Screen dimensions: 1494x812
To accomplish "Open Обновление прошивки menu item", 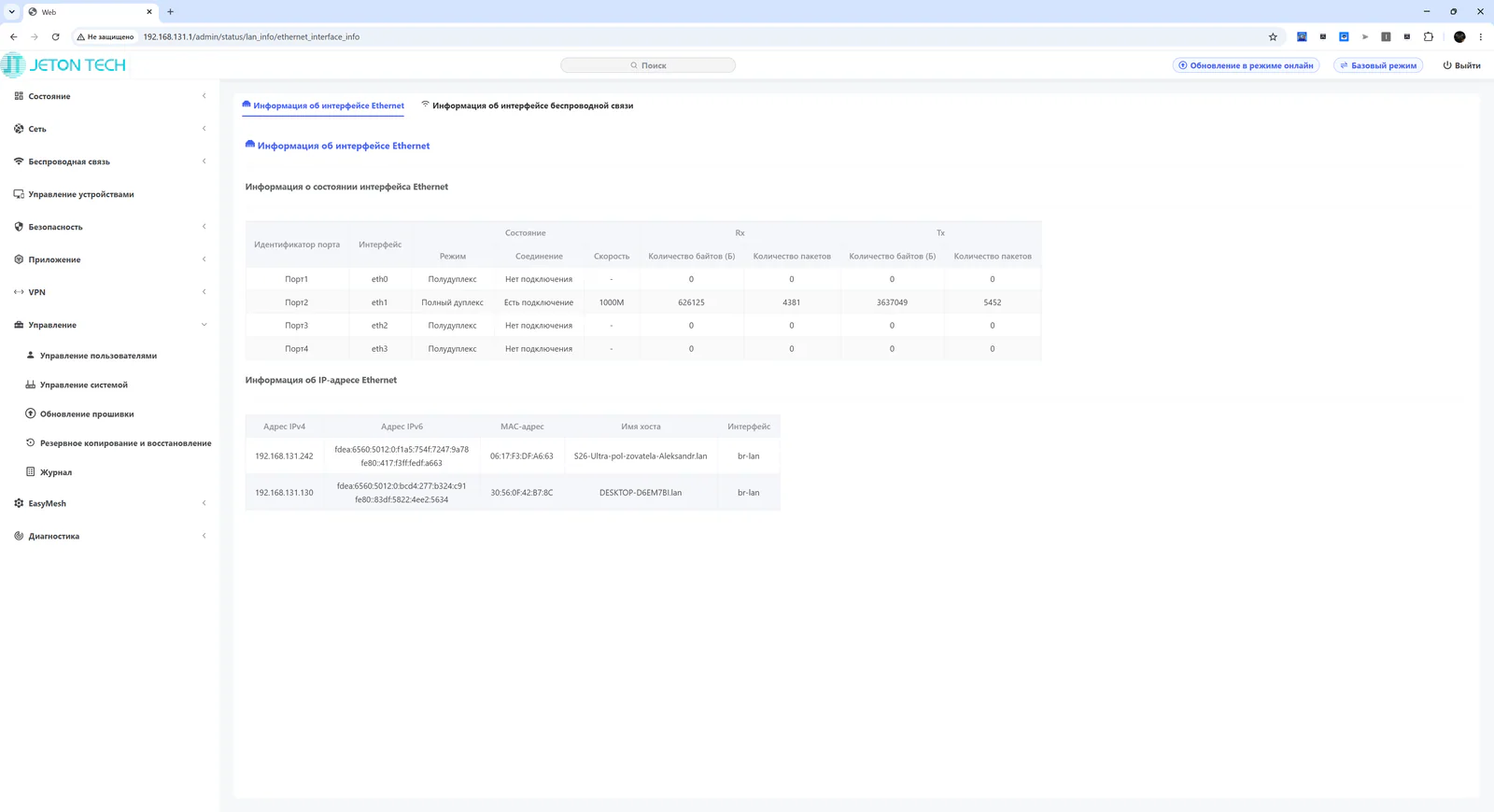I will (x=86, y=413).
